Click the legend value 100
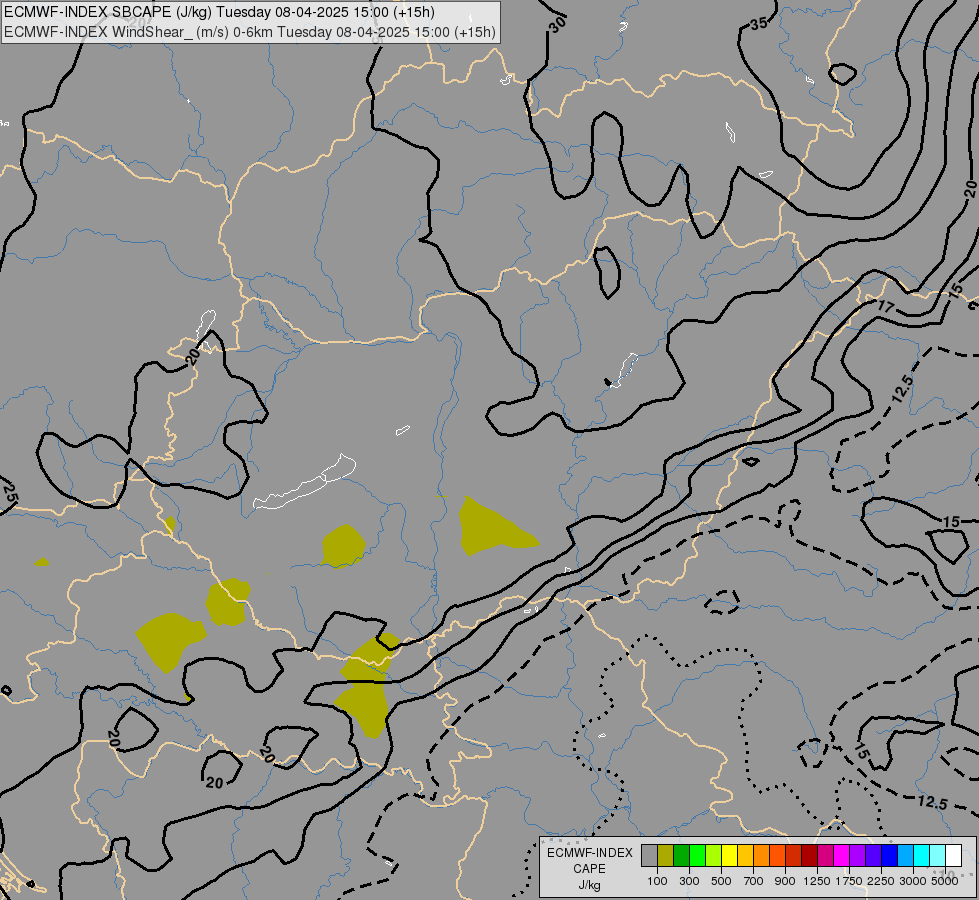 point(657,881)
